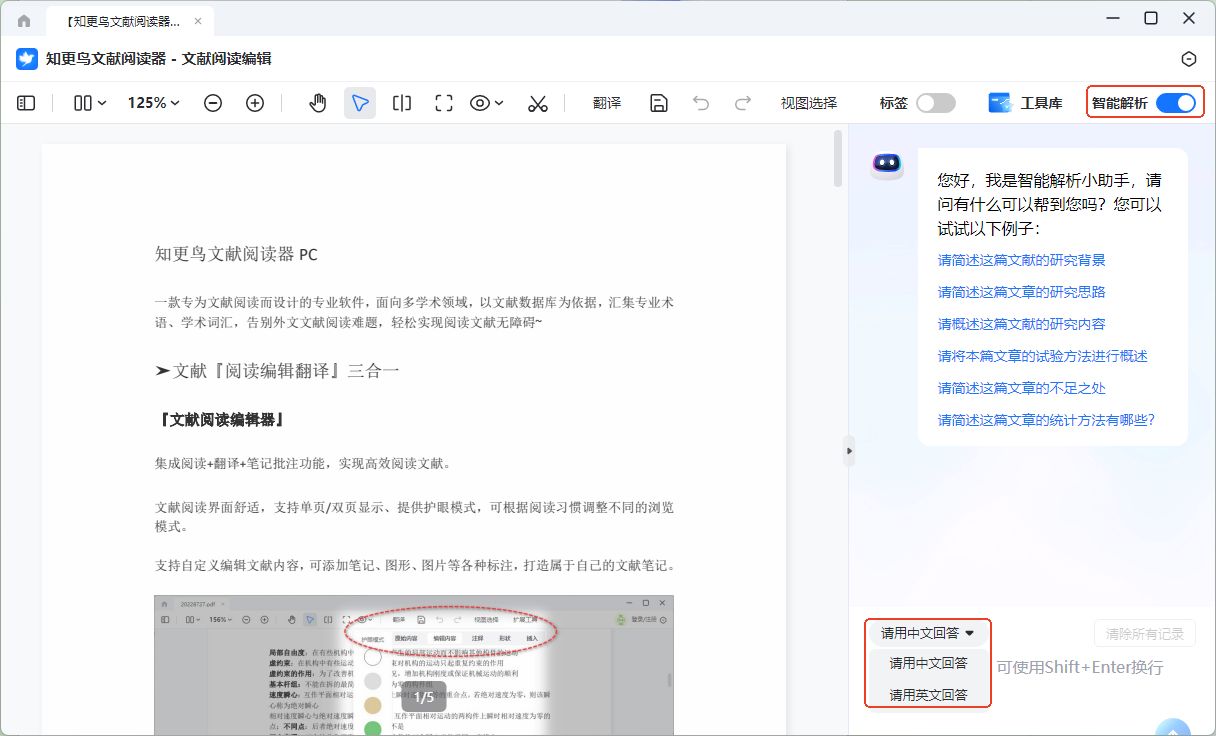
Task: Save the document with disk icon
Action: click(x=659, y=103)
